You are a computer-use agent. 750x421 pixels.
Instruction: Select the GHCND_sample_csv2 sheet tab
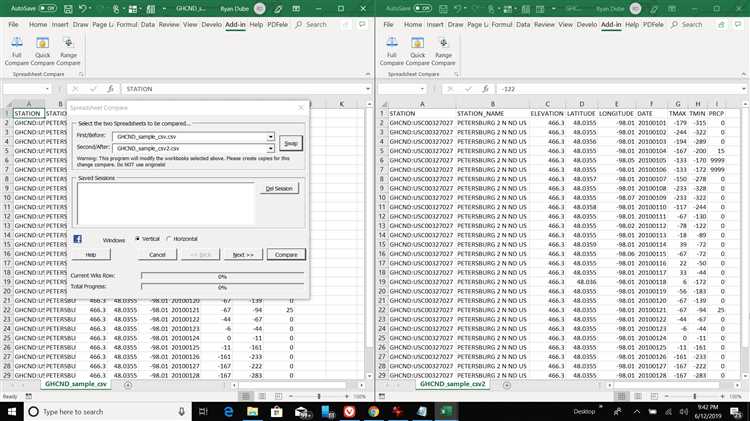452,384
